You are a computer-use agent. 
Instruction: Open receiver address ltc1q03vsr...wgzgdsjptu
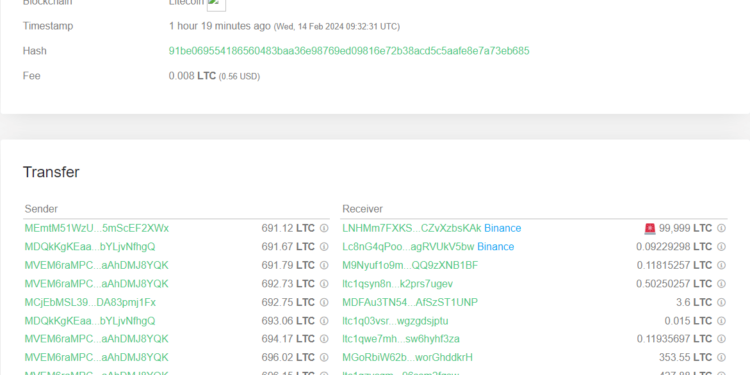[x=395, y=320]
